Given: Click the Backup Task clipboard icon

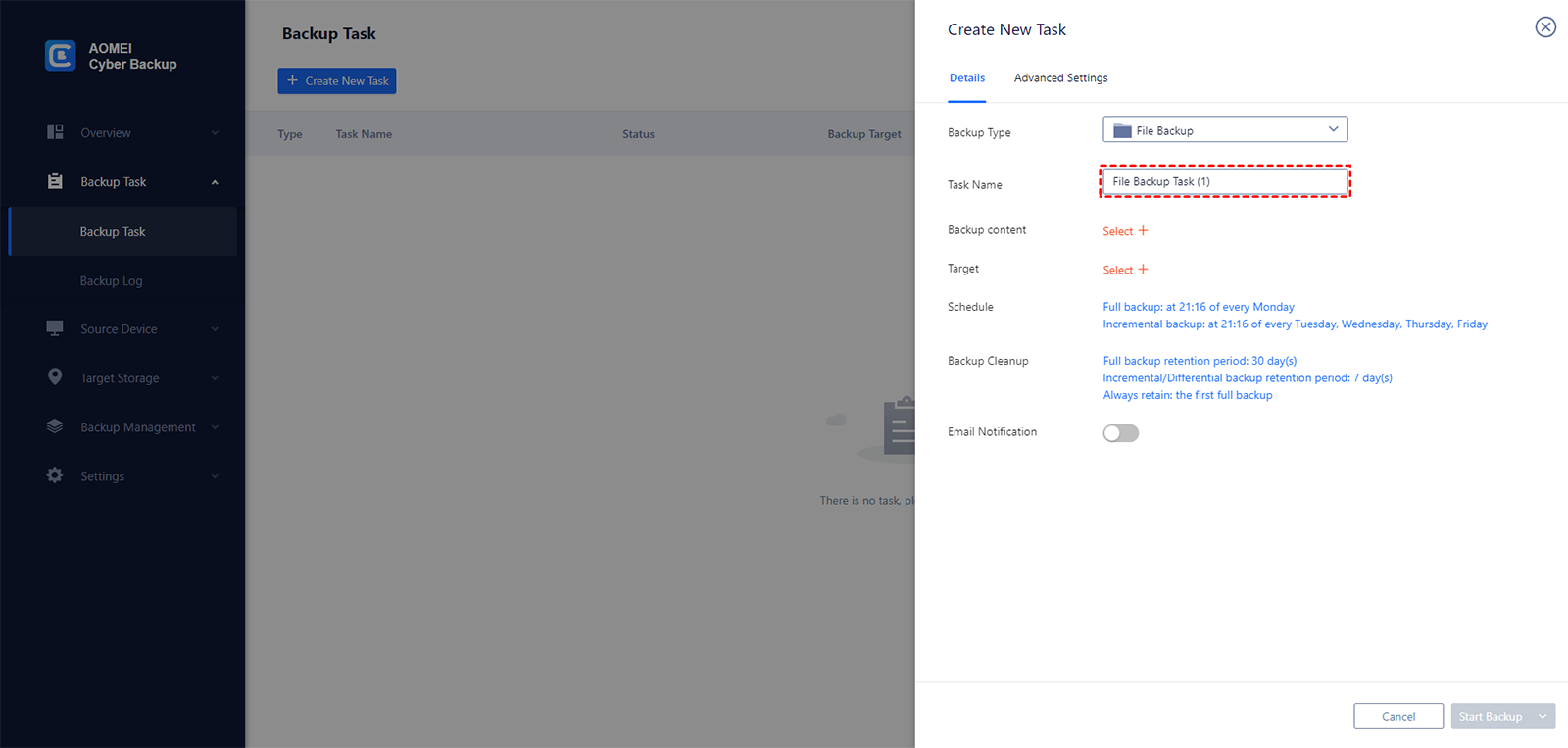Looking at the screenshot, I should pos(55,181).
